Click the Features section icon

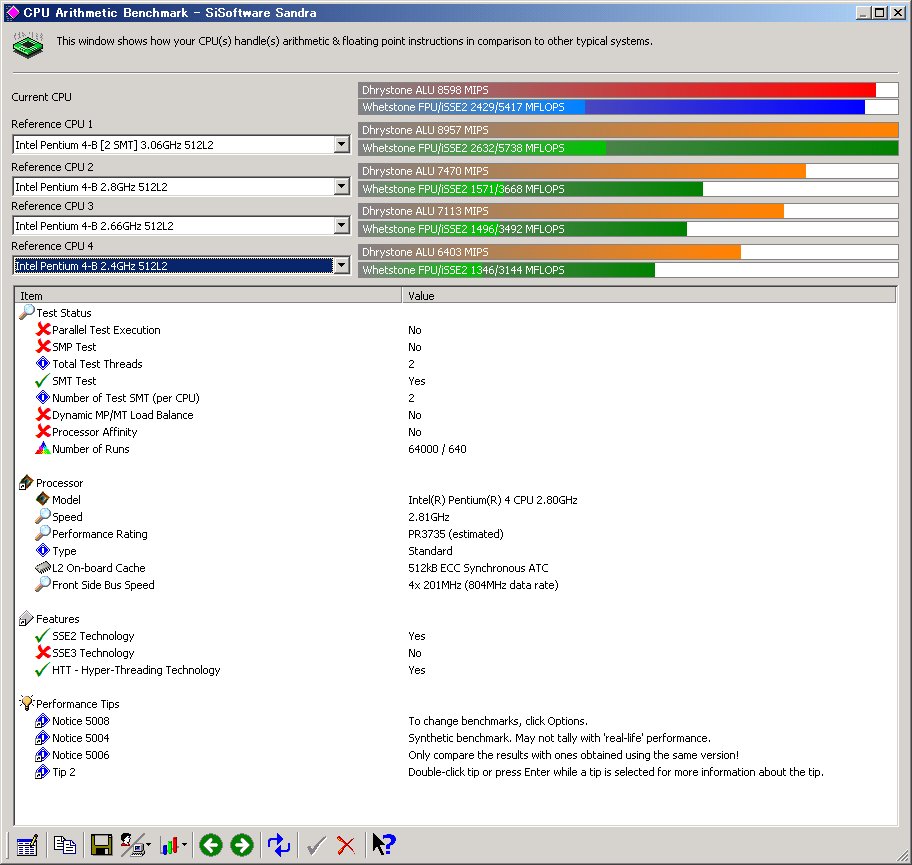pos(26,618)
